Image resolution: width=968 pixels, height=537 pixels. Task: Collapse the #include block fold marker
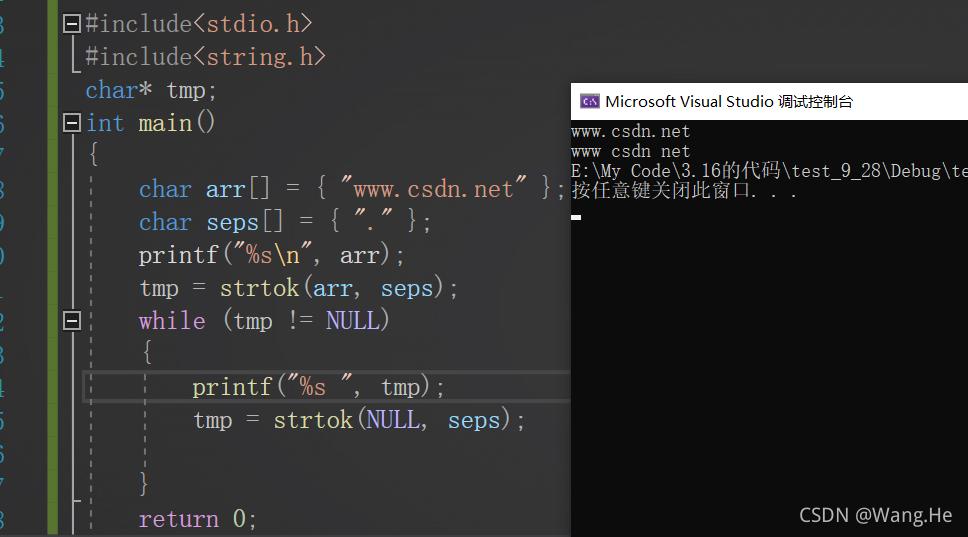click(x=72, y=24)
